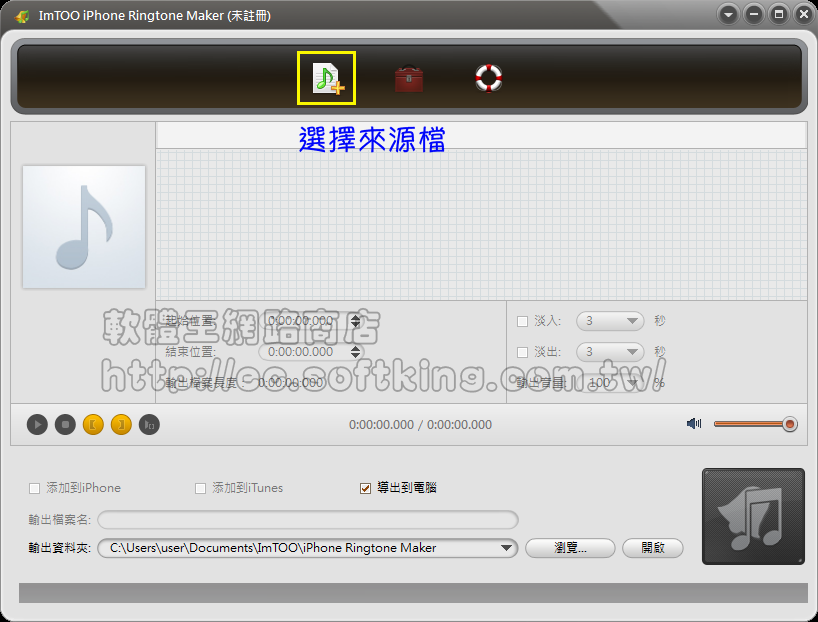Uncheck the 導出到電腦 checkbox
Screen dimensions: 818x622
(366, 488)
